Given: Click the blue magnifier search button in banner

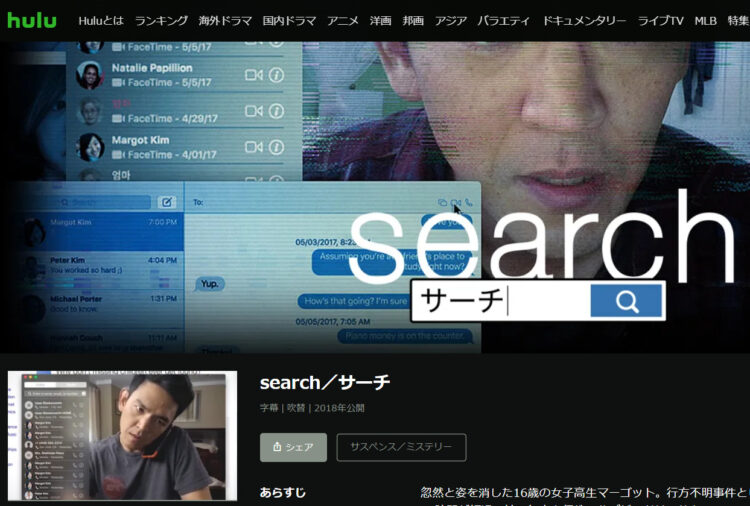Looking at the screenshot, I should click(x=627, y=300).
